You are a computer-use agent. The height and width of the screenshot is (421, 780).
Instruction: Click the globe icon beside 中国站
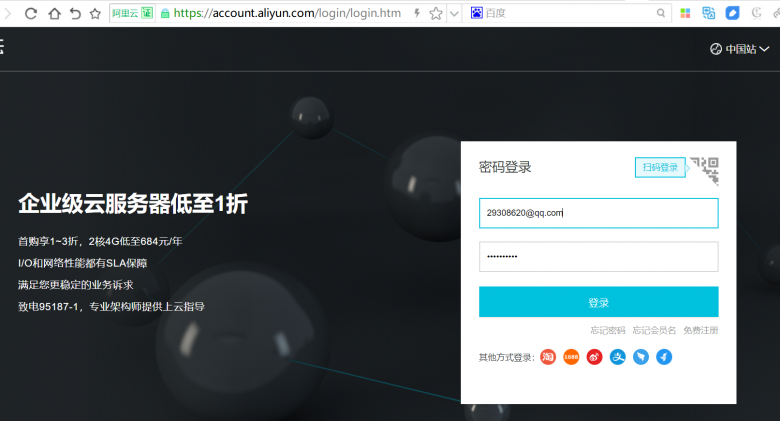[x=716, y=49]
